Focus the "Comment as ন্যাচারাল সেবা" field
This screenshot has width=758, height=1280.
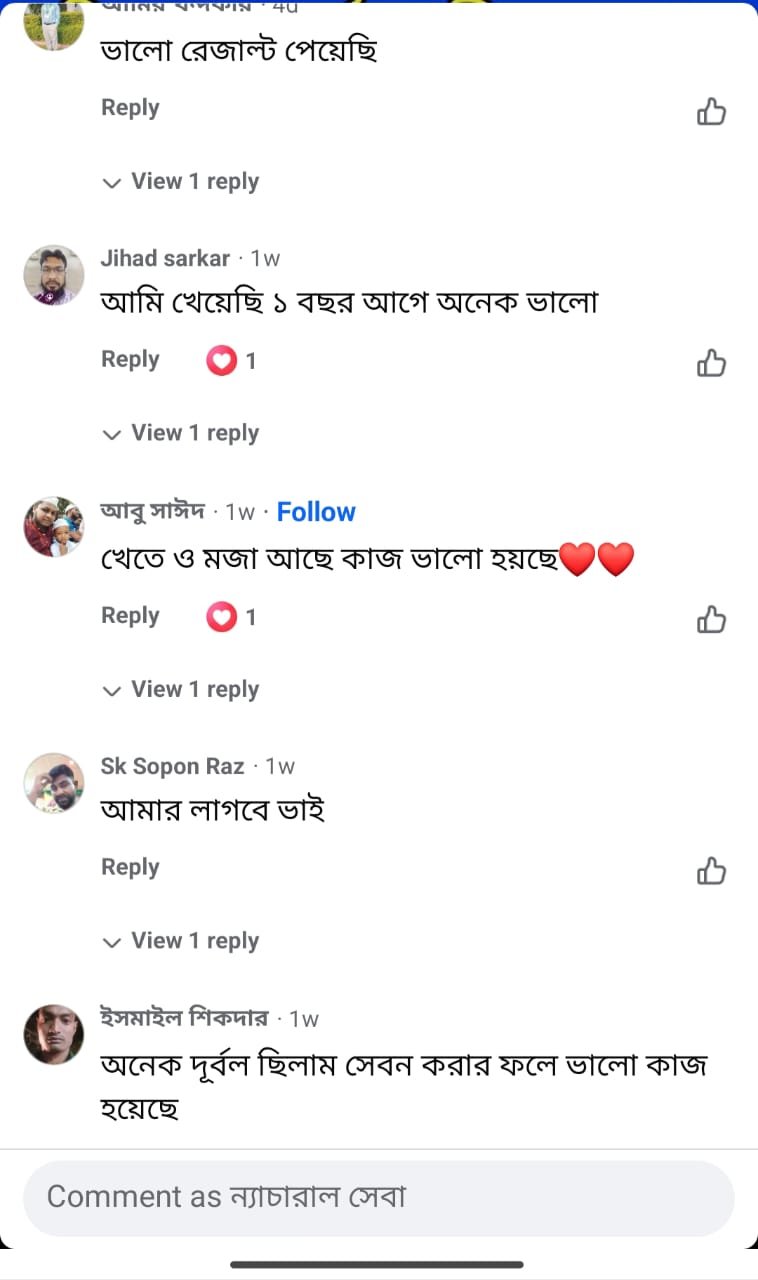(378, 1197)
